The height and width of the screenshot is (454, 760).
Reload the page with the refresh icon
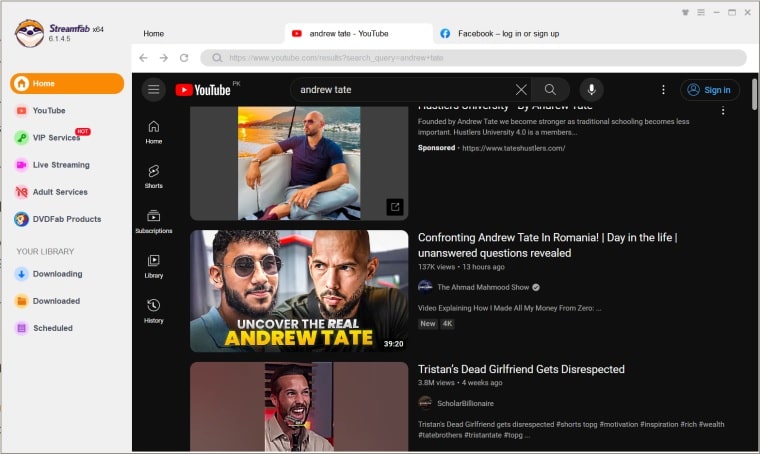184,58
